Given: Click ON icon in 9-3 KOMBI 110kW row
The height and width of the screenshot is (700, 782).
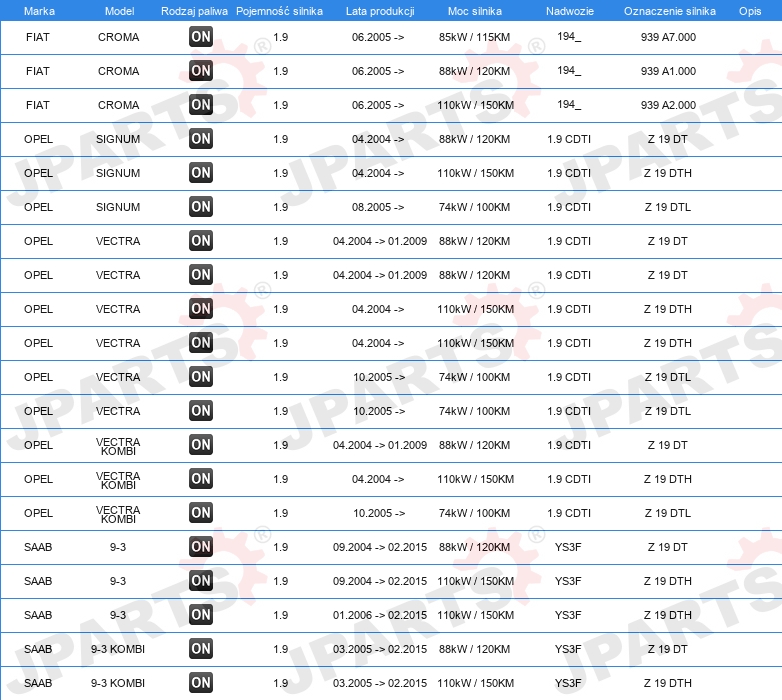Looking at the screenshot, I should (x=201, y=683).
